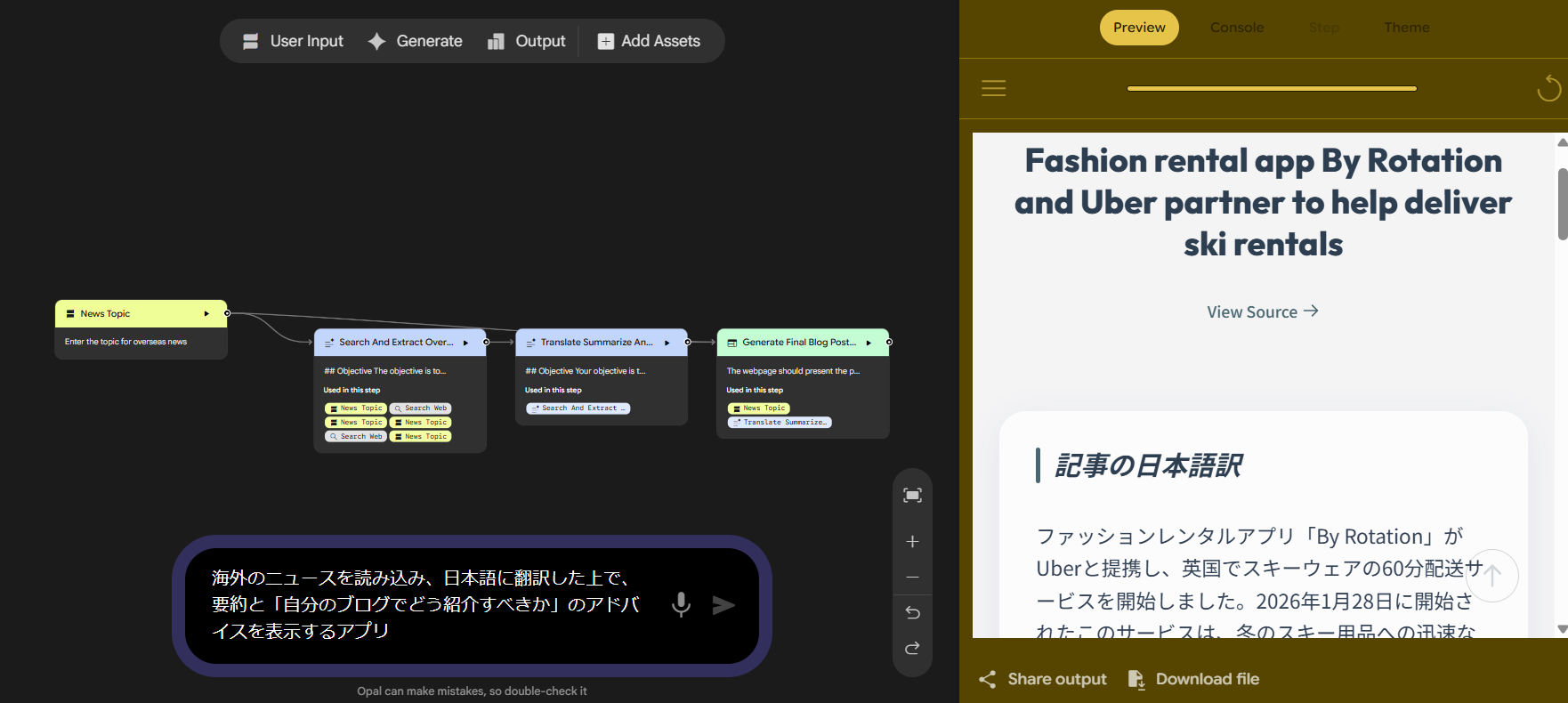Zoom in with the plus icon

point(912,542)
